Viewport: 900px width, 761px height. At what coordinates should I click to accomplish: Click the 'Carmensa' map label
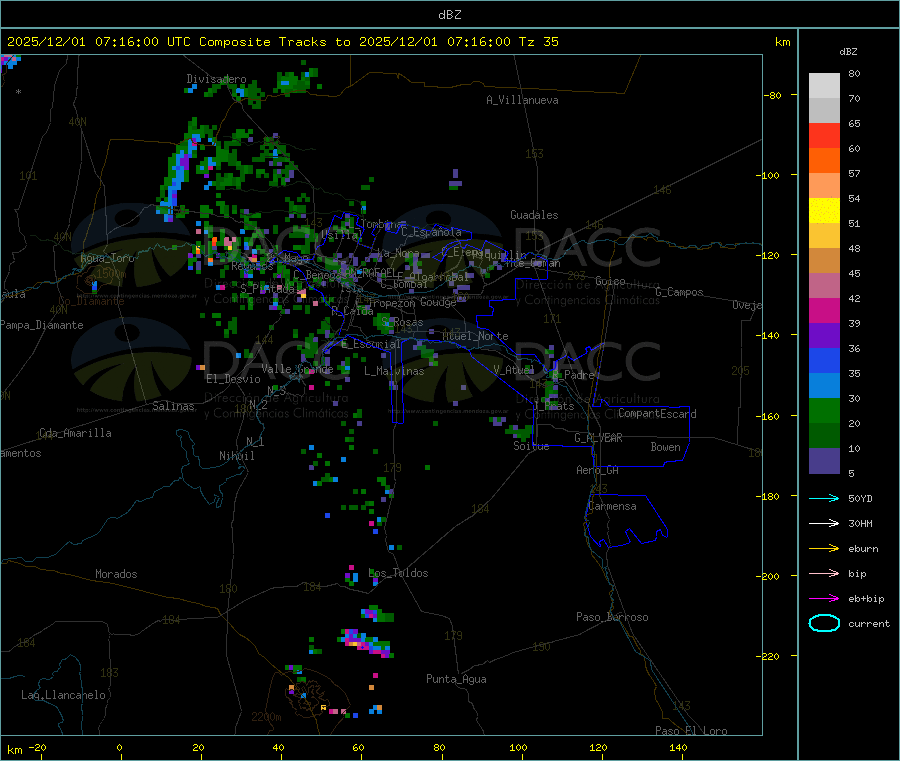[612, 506]
